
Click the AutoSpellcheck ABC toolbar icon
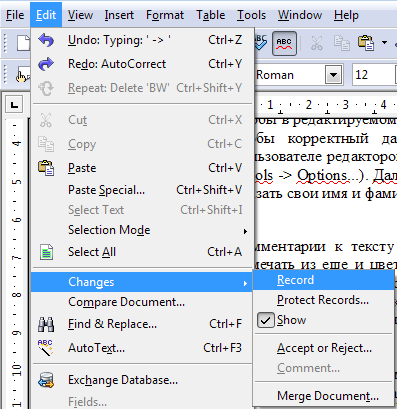(284, 43)
